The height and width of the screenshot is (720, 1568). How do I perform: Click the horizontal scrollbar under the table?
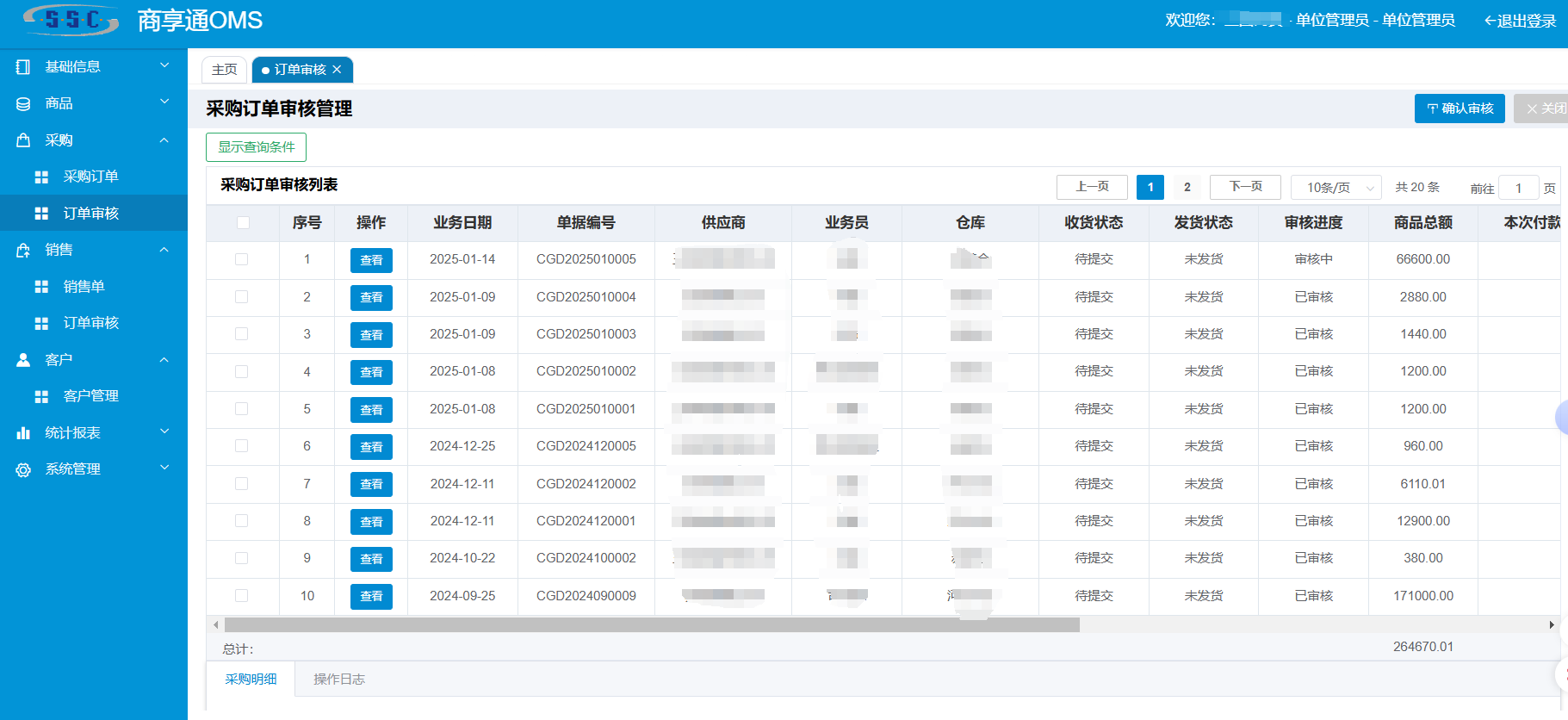pyautogui.click(x=652, y=624)
